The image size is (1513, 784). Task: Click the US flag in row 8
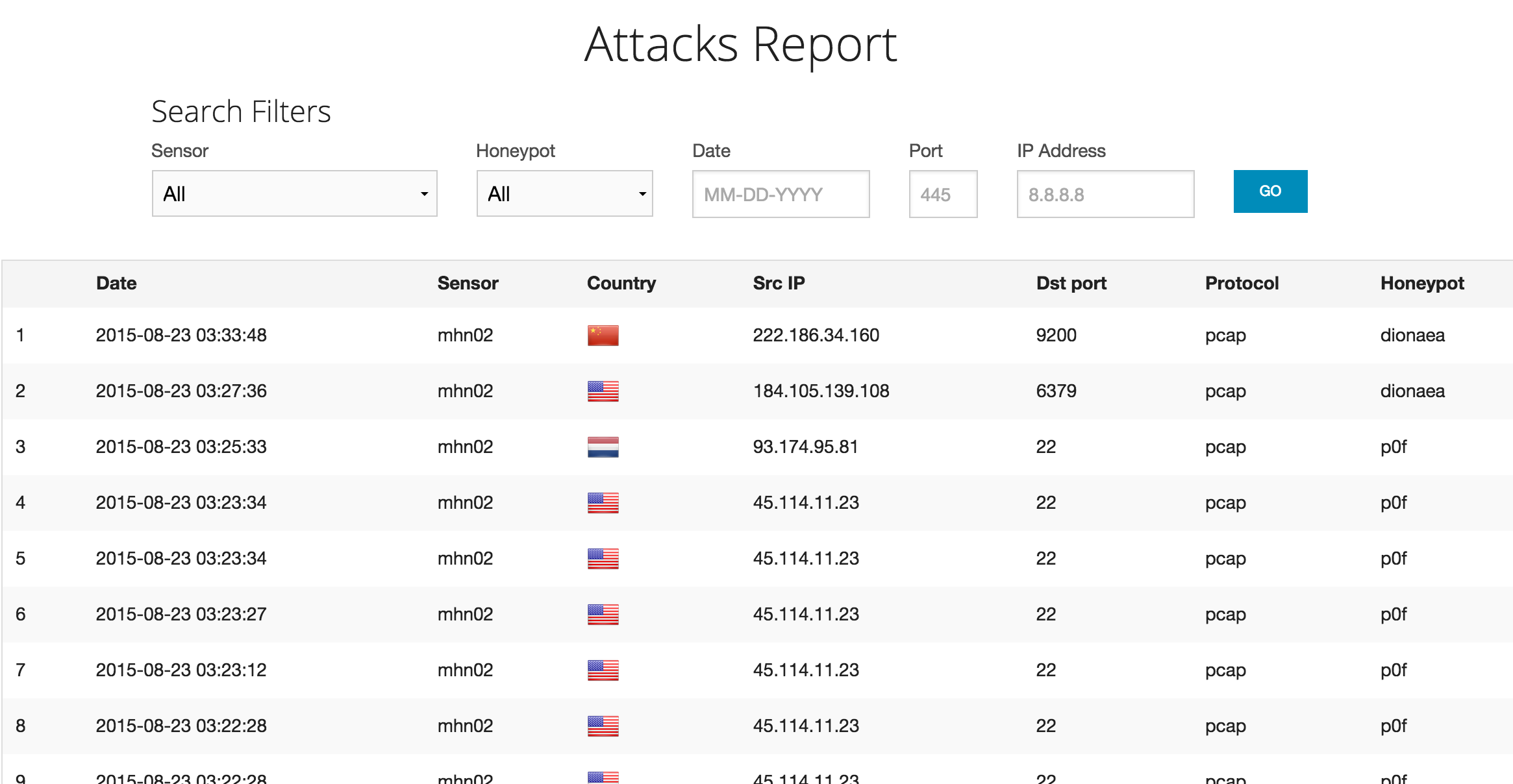click(x=603, y=726)
